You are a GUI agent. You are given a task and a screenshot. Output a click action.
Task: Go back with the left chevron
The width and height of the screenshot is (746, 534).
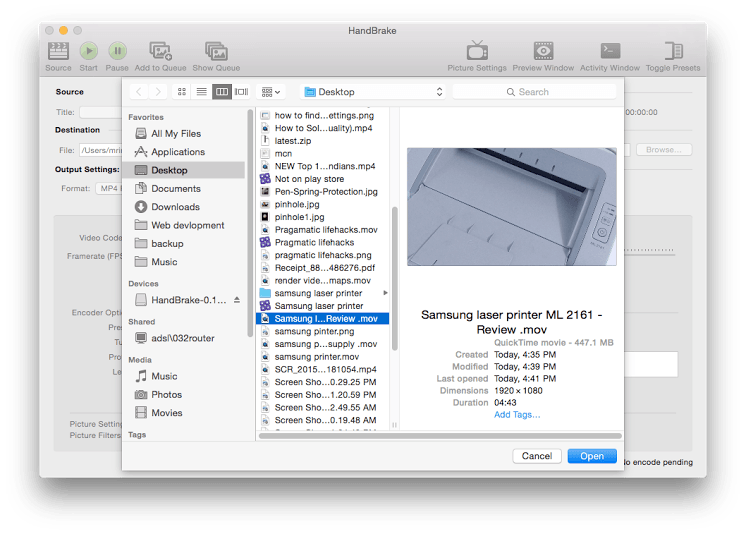[138, 92]
